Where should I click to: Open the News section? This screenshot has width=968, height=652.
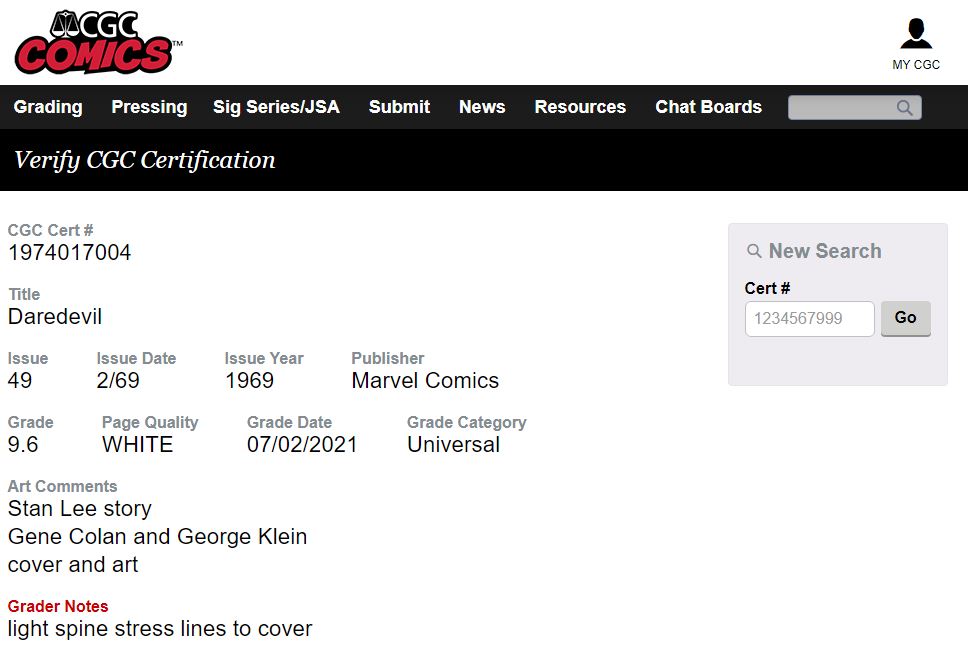482,107
